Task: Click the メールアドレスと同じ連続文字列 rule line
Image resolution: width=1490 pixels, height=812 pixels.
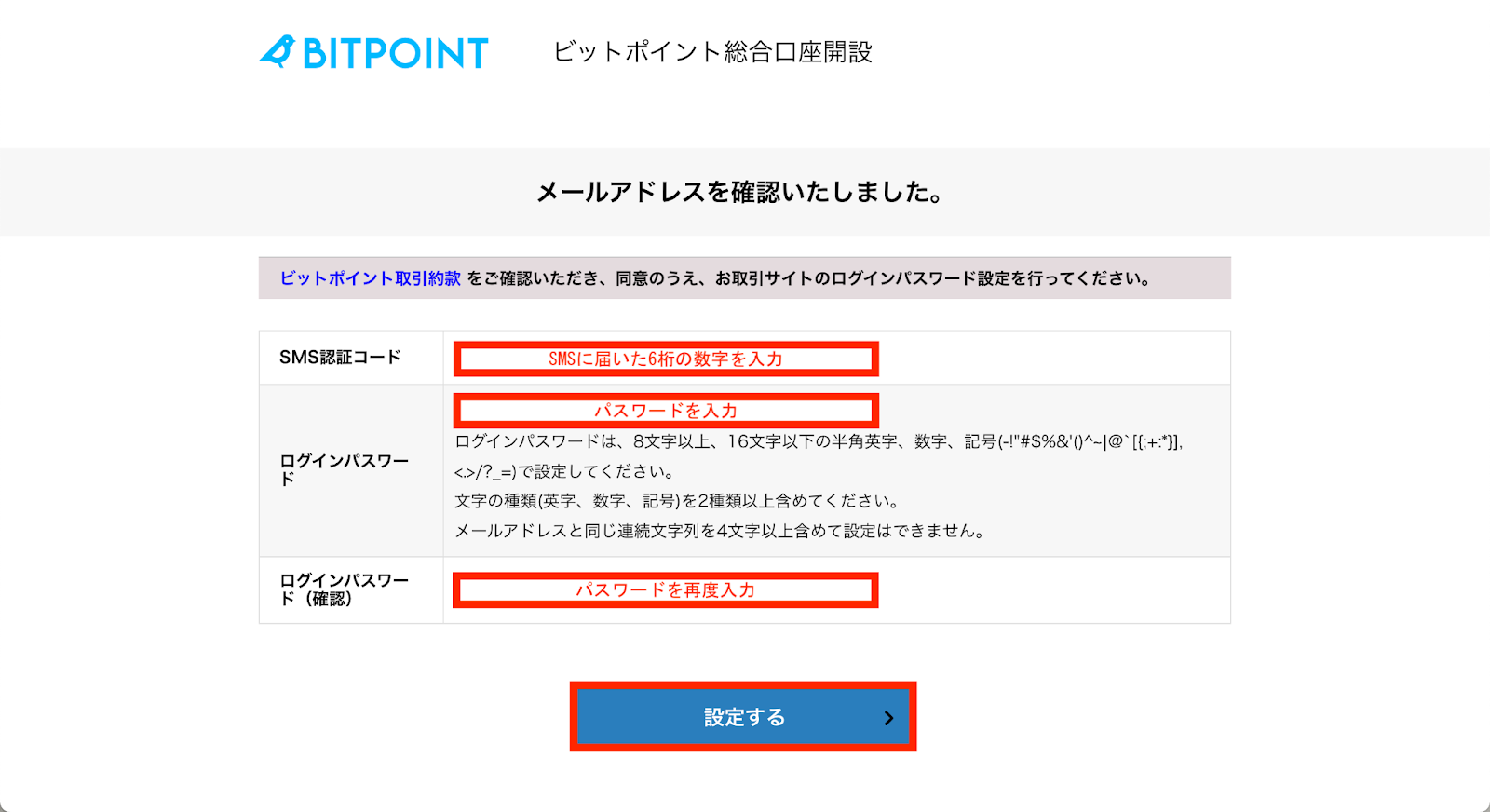Action: (719, 531)
